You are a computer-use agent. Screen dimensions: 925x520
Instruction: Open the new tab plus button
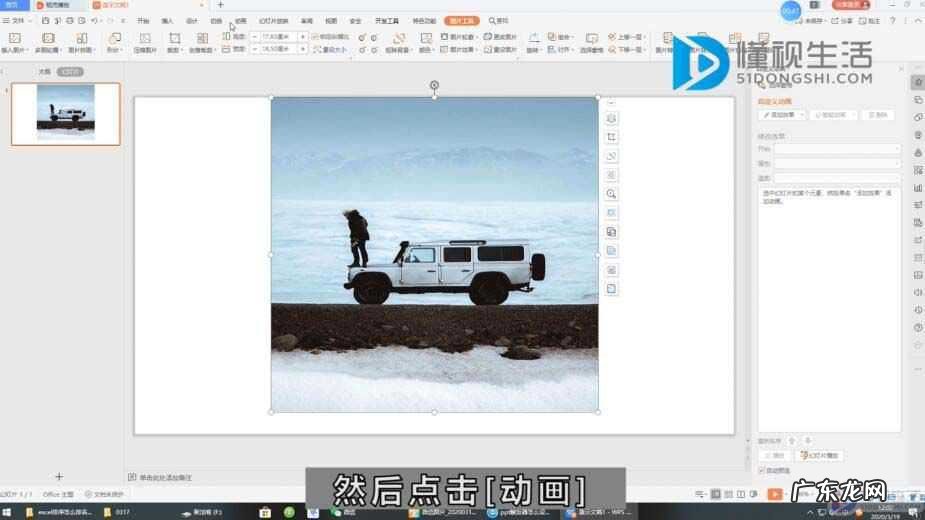[221, 5]
